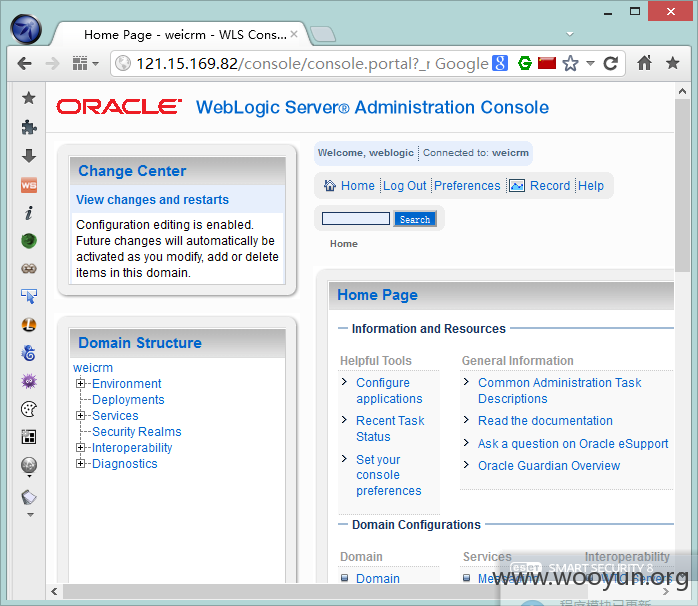Click the browser address bar URL
The image size is (698, 606).
coord(282,63)
